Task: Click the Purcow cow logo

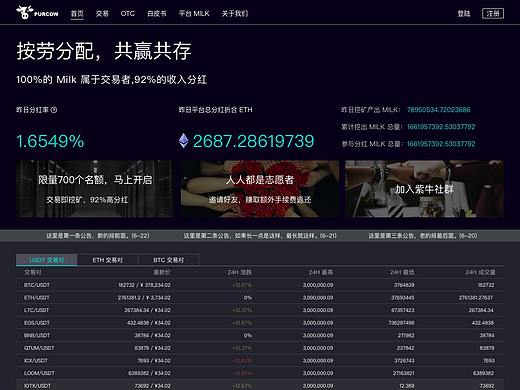Action: tap(37, 13)
